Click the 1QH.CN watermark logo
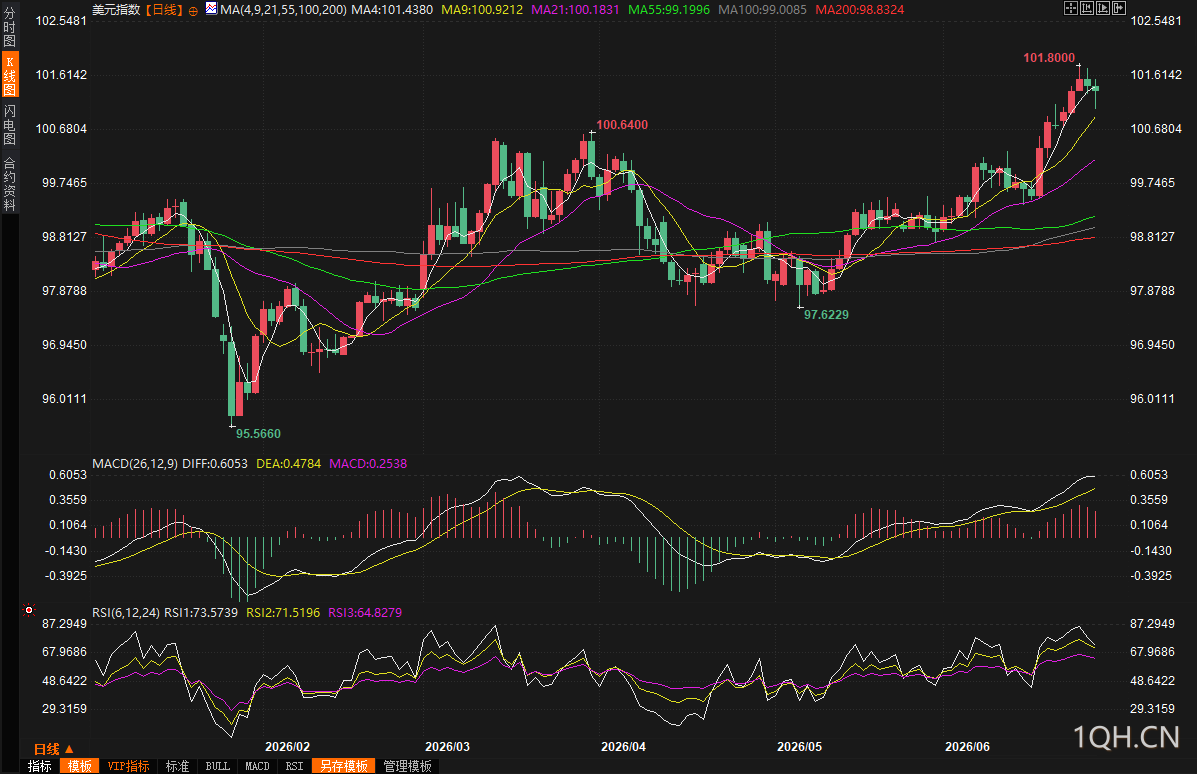 tap(1126, 737)
